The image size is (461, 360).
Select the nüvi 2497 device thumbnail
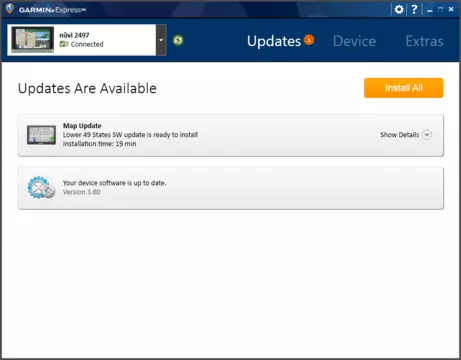tap(32, 40)
